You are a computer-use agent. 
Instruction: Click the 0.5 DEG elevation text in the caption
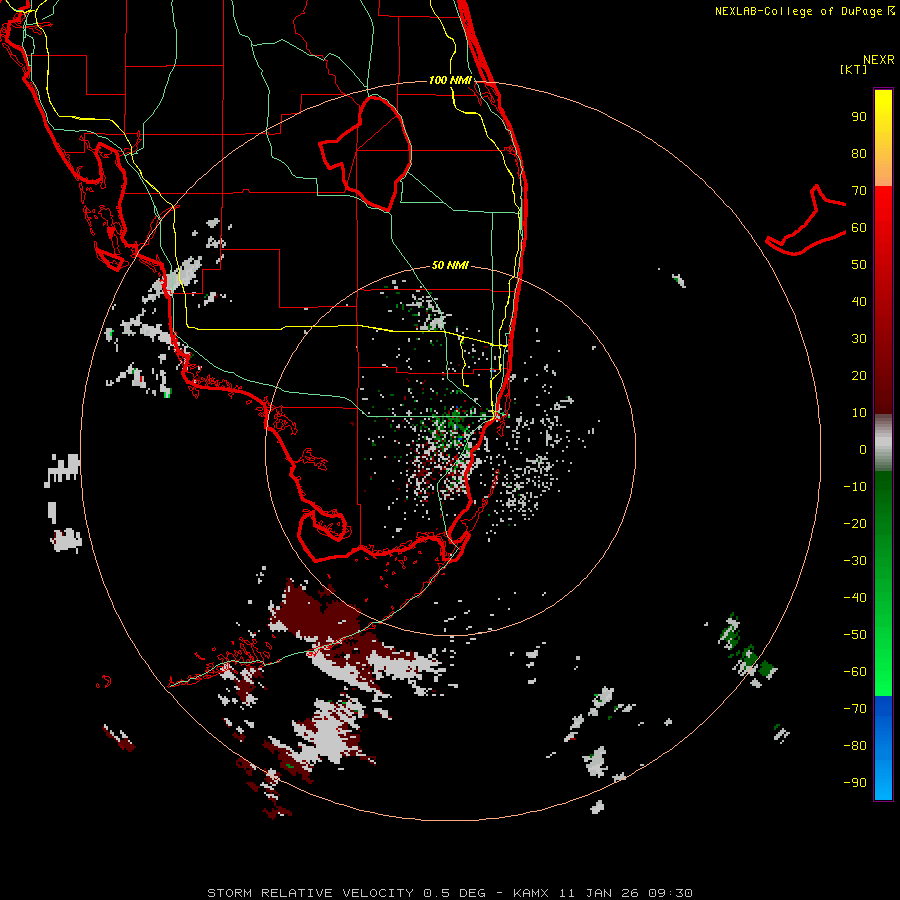455,893
